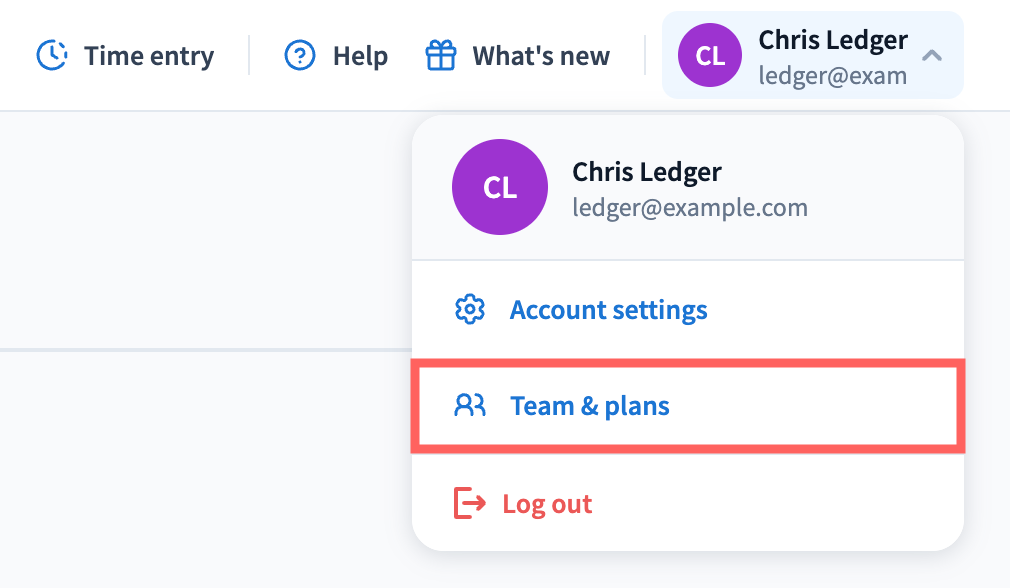Click the small CL avatar in header

coord(710,56)
